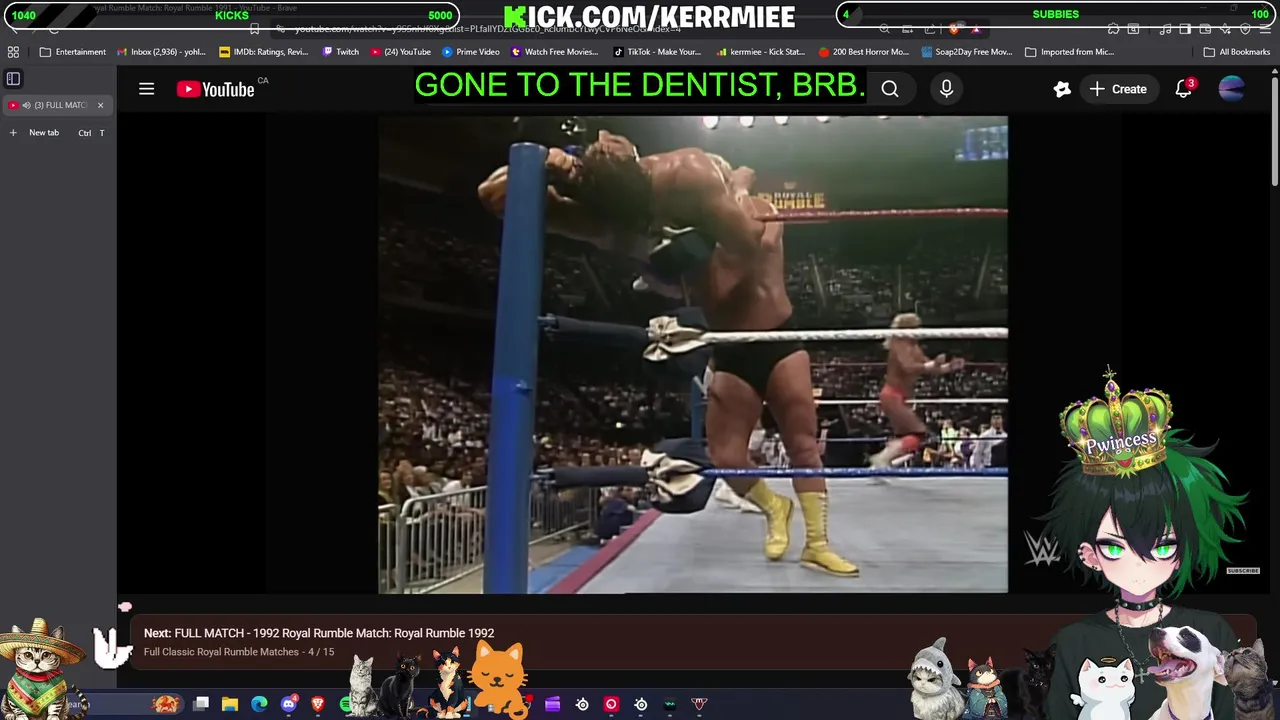Open the kerrmiee - Kick Stat bookmark
This screenshot has height=720, width=1280.
click(760, 52)
